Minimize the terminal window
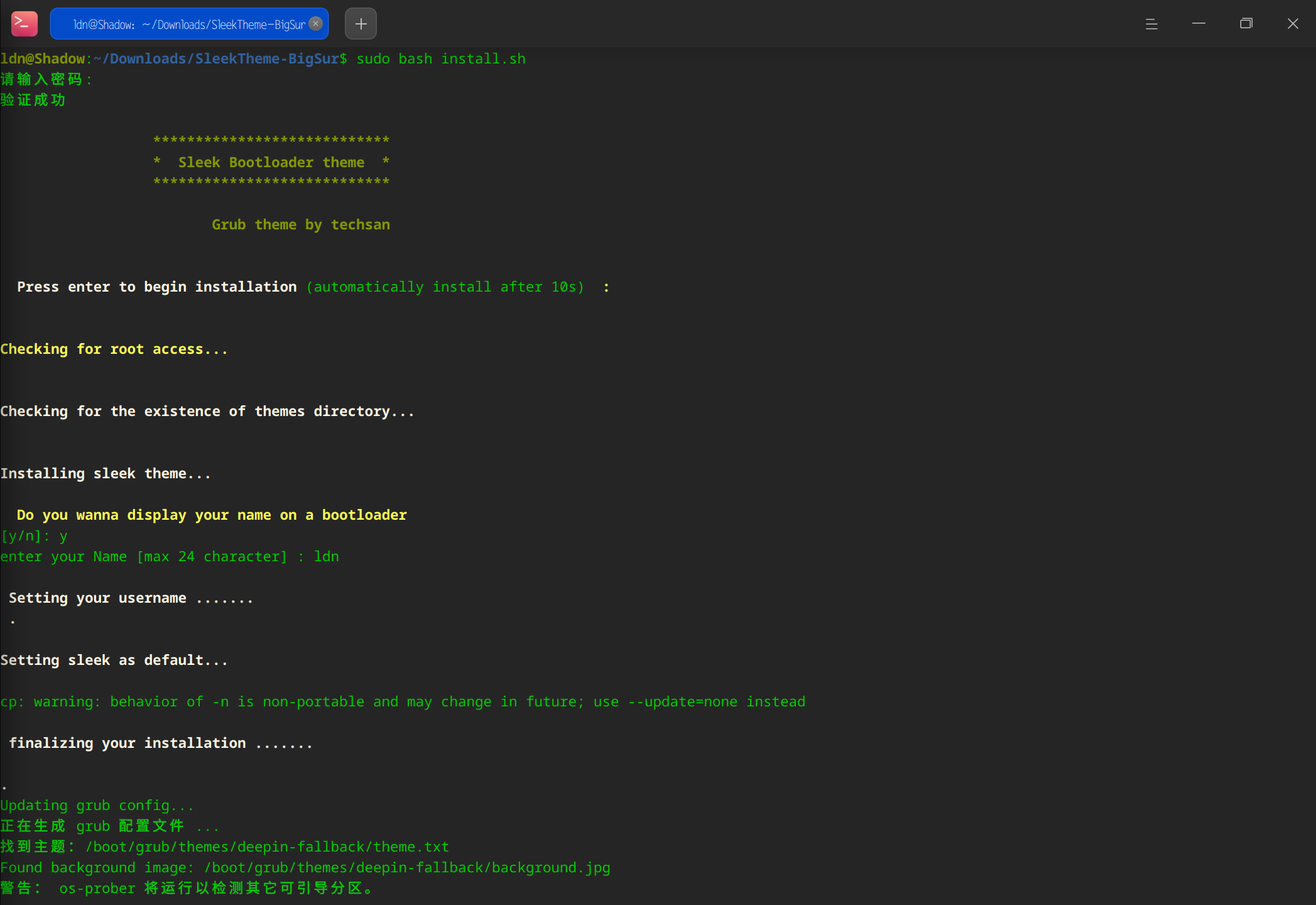Viewport: 1316px width, 905px height. [1199, 24]
